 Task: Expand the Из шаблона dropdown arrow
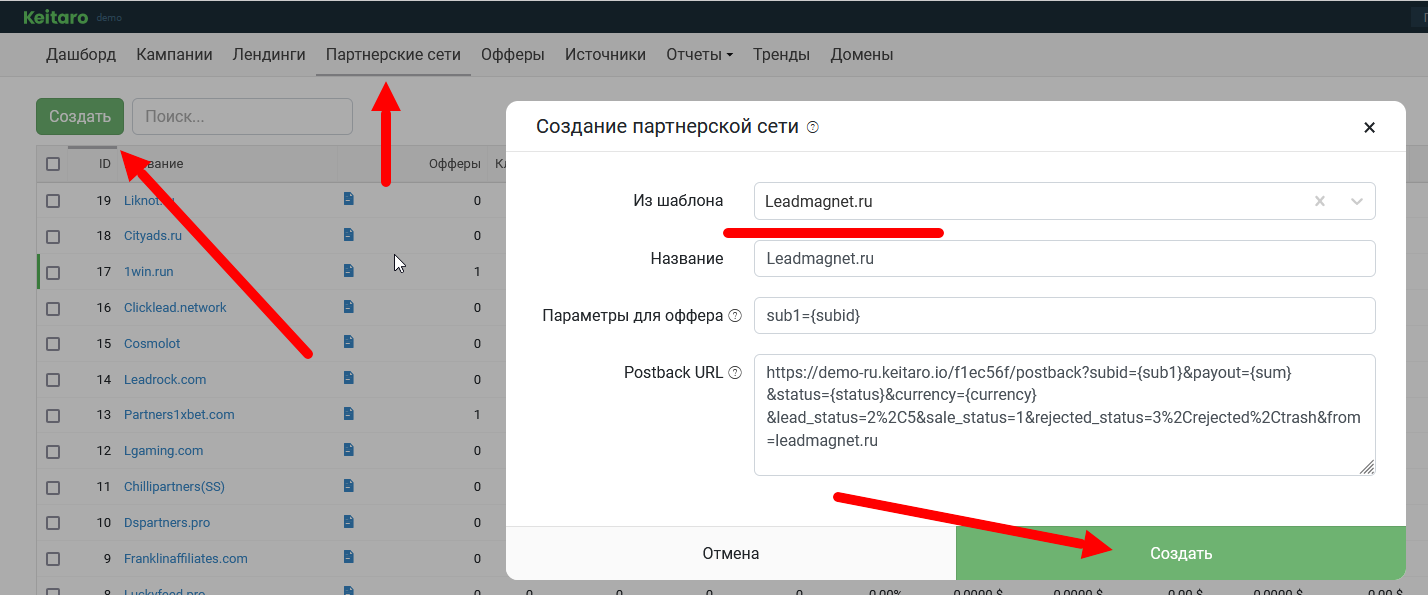click(x=1357, y=201)
